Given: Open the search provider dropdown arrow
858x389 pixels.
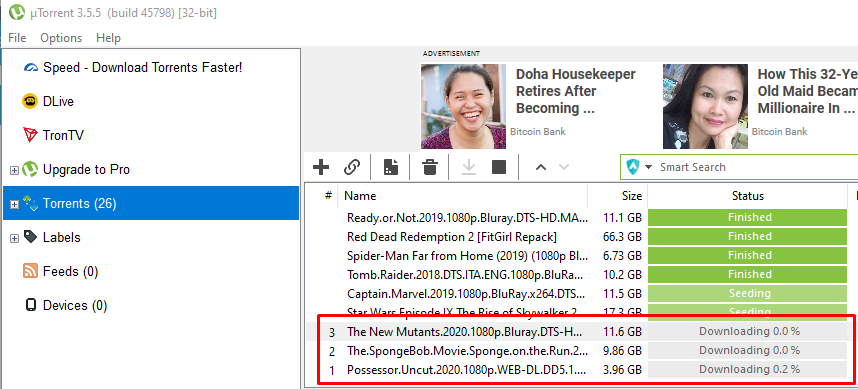Looking at the screenshot, I should coord(648,167).
